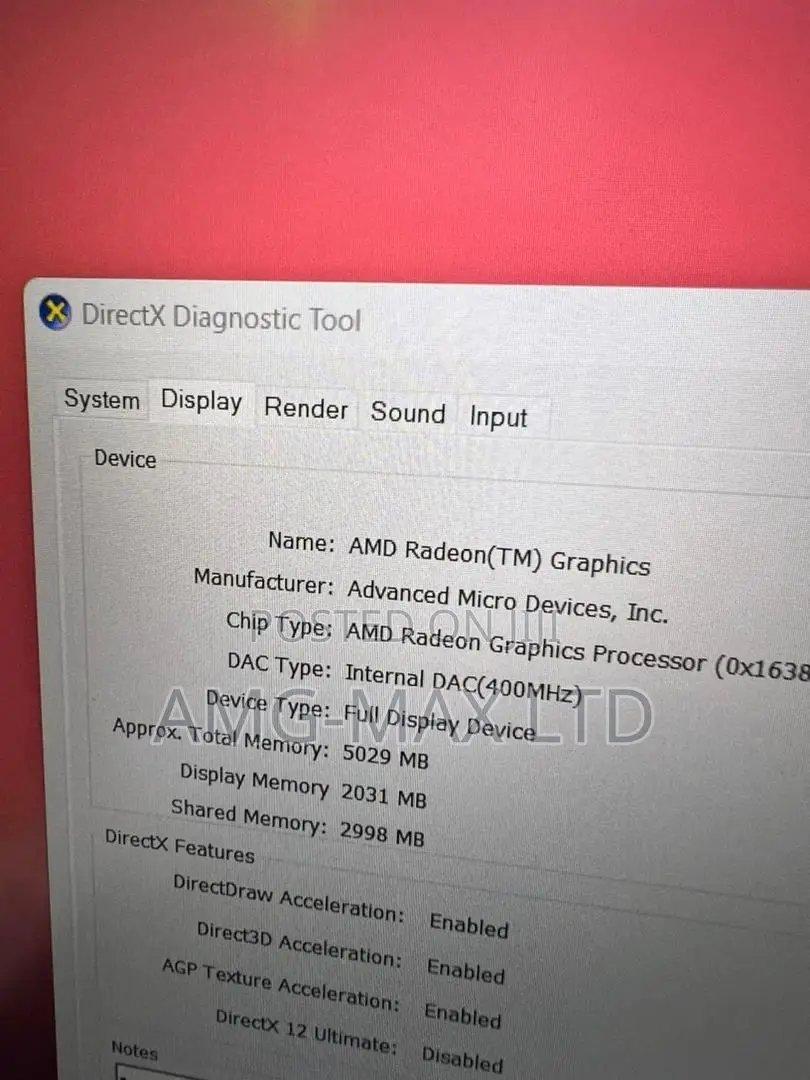
Task: Click the 'Device' group heading
Action: [125, 459]
